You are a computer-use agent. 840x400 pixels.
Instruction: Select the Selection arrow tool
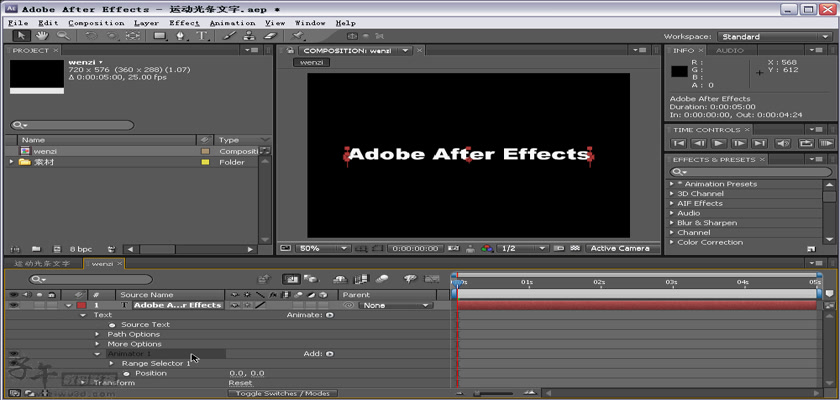(21, 36)
